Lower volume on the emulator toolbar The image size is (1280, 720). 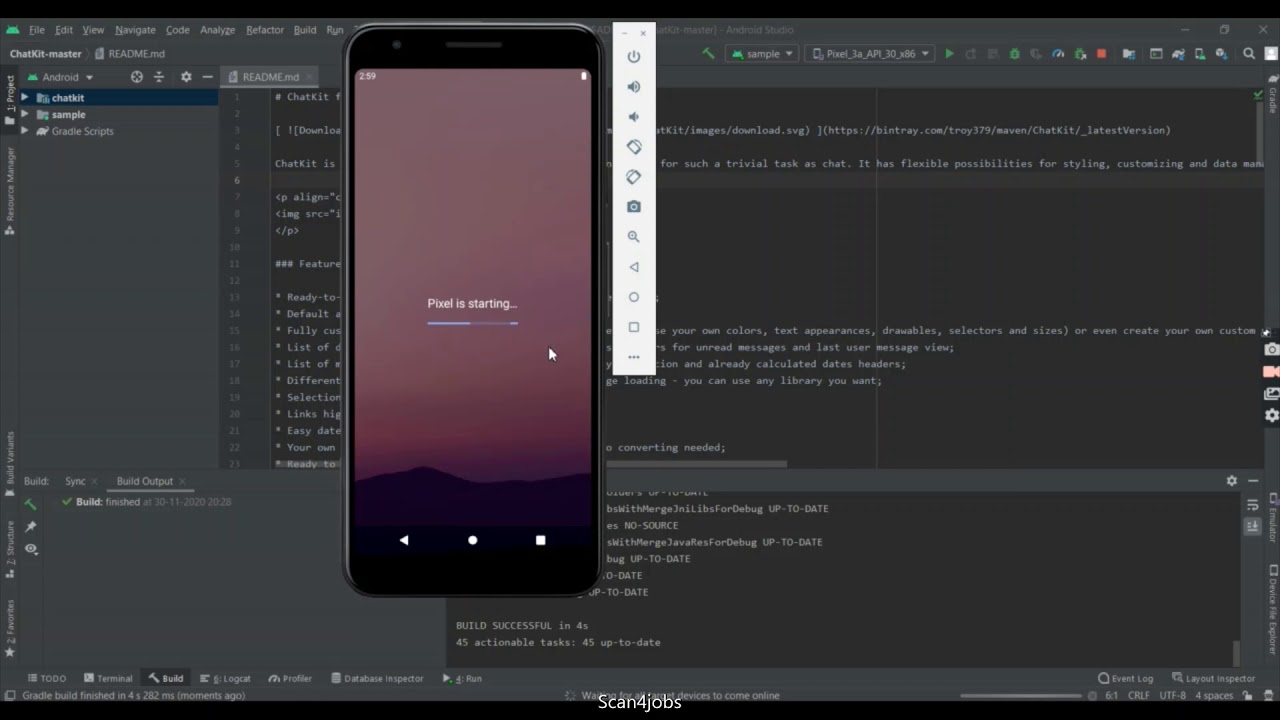pos(633,117)
